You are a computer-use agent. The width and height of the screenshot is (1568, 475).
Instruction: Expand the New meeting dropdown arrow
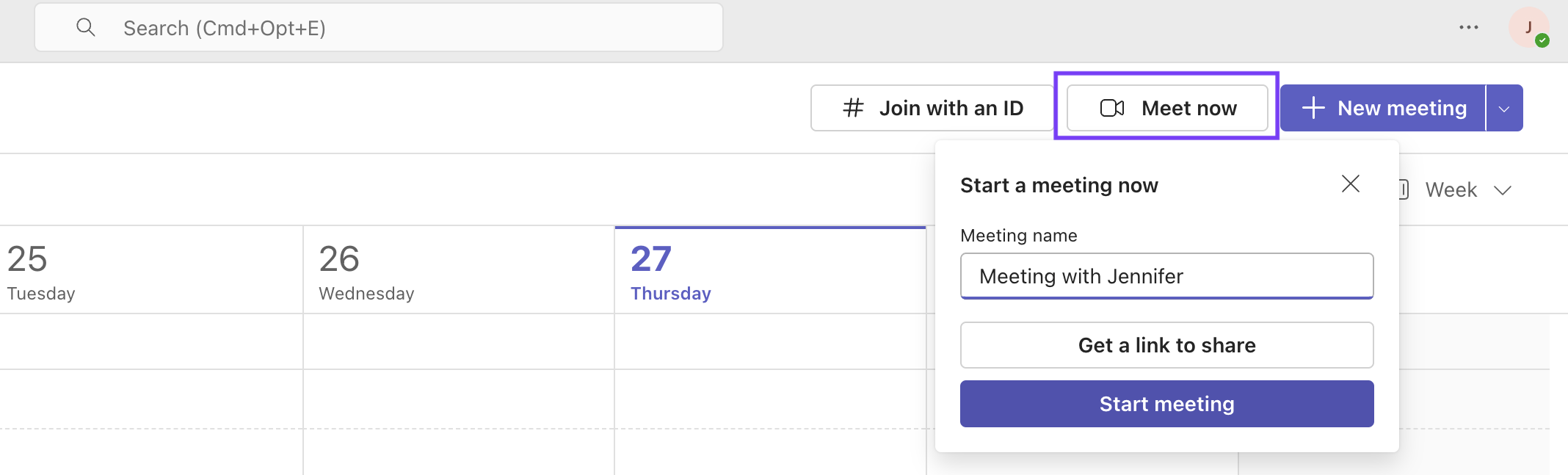[x=1504, y=107]
